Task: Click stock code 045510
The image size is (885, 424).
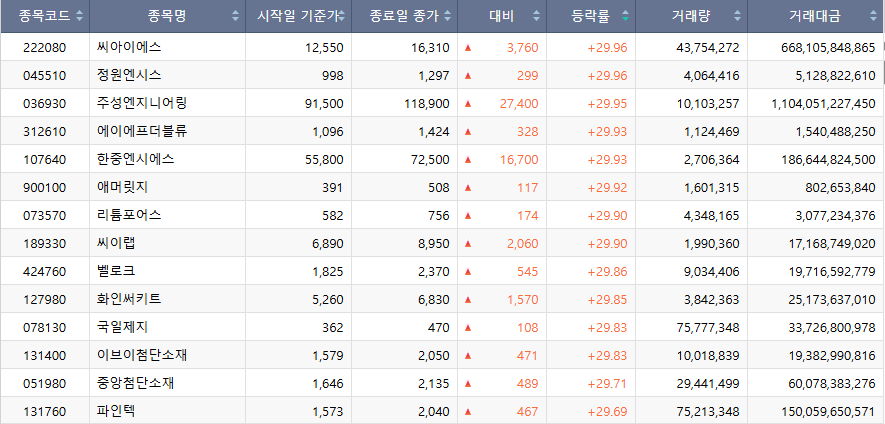Action: click(x=45, y=76)
